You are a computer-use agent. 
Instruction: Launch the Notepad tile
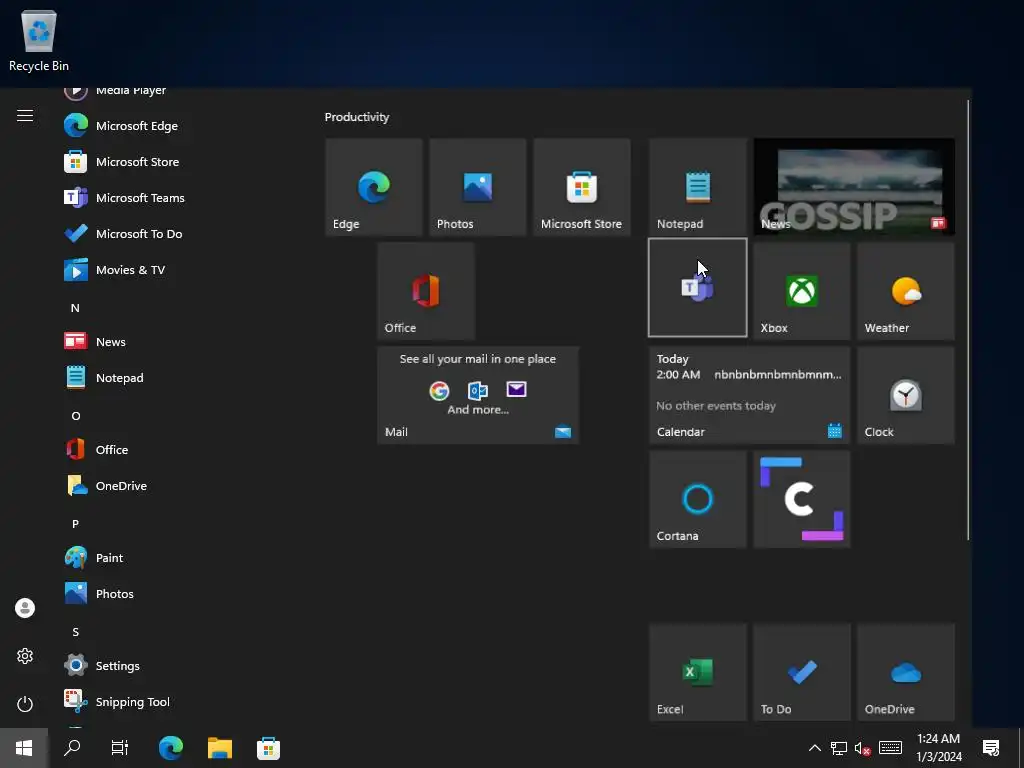point(697,187)
